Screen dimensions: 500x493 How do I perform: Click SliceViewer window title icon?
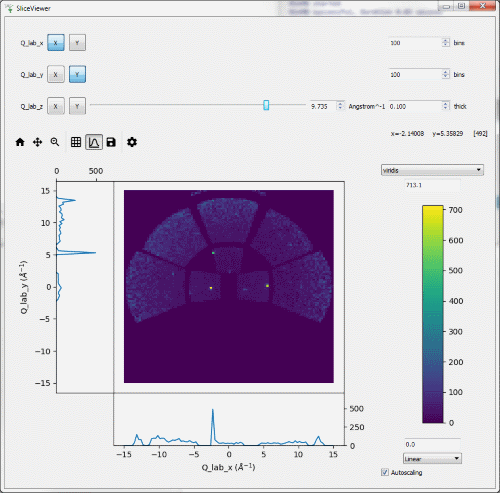(10, 8)
